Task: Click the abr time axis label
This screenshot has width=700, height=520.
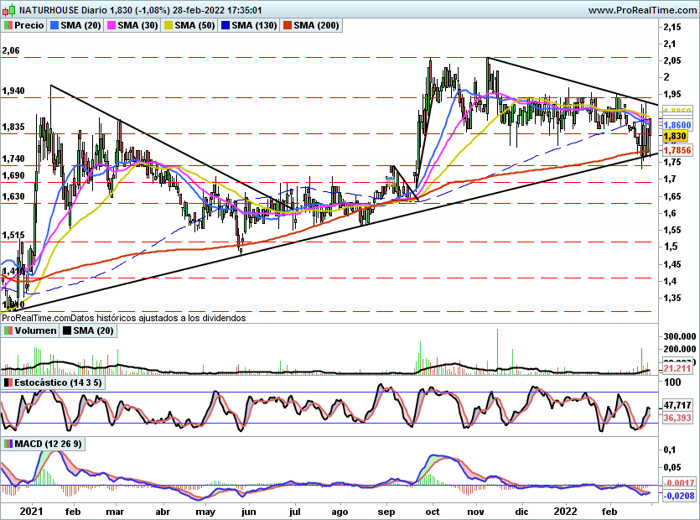Action: pyautogui.click(x=162, y=512)
